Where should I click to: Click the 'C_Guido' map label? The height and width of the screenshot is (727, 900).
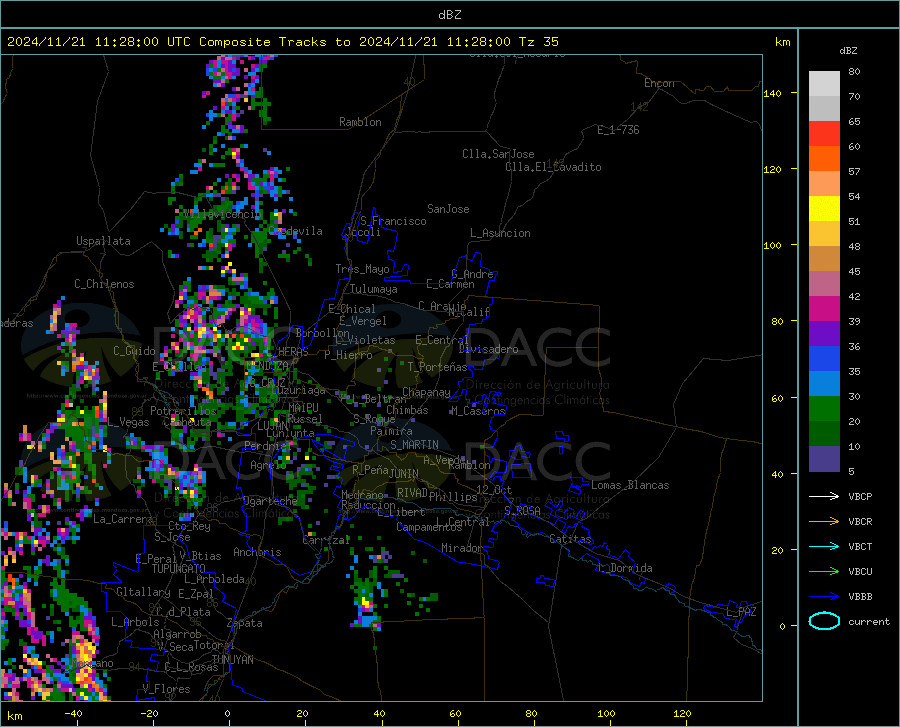pyautogui.click(x=134, y=351)
